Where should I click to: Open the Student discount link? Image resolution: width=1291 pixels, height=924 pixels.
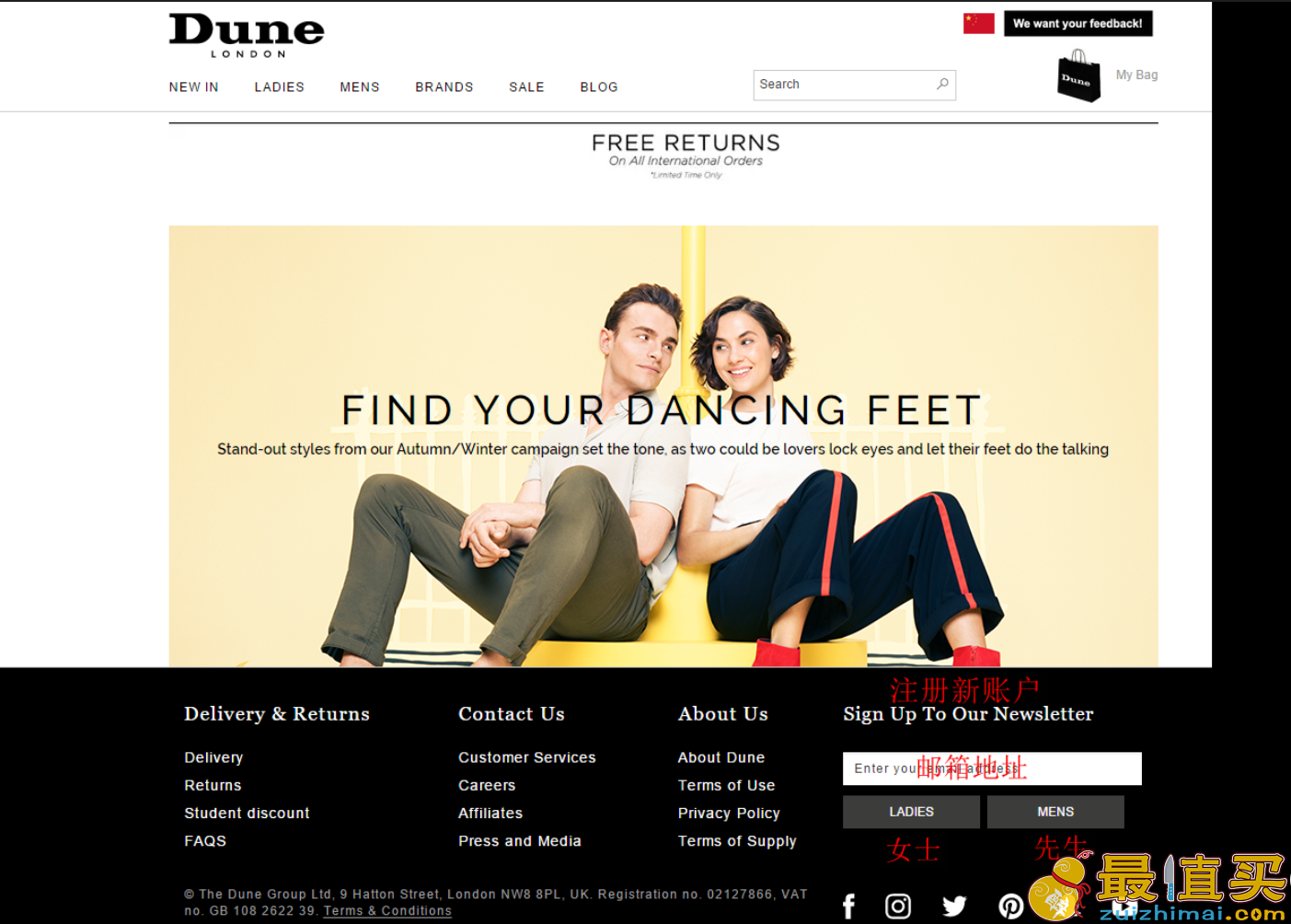coord(247,813)
